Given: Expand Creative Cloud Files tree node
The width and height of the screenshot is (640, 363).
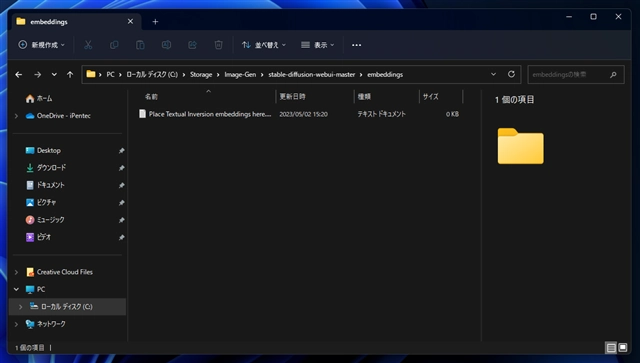Looking at the screenshot, I should (16, 272).
